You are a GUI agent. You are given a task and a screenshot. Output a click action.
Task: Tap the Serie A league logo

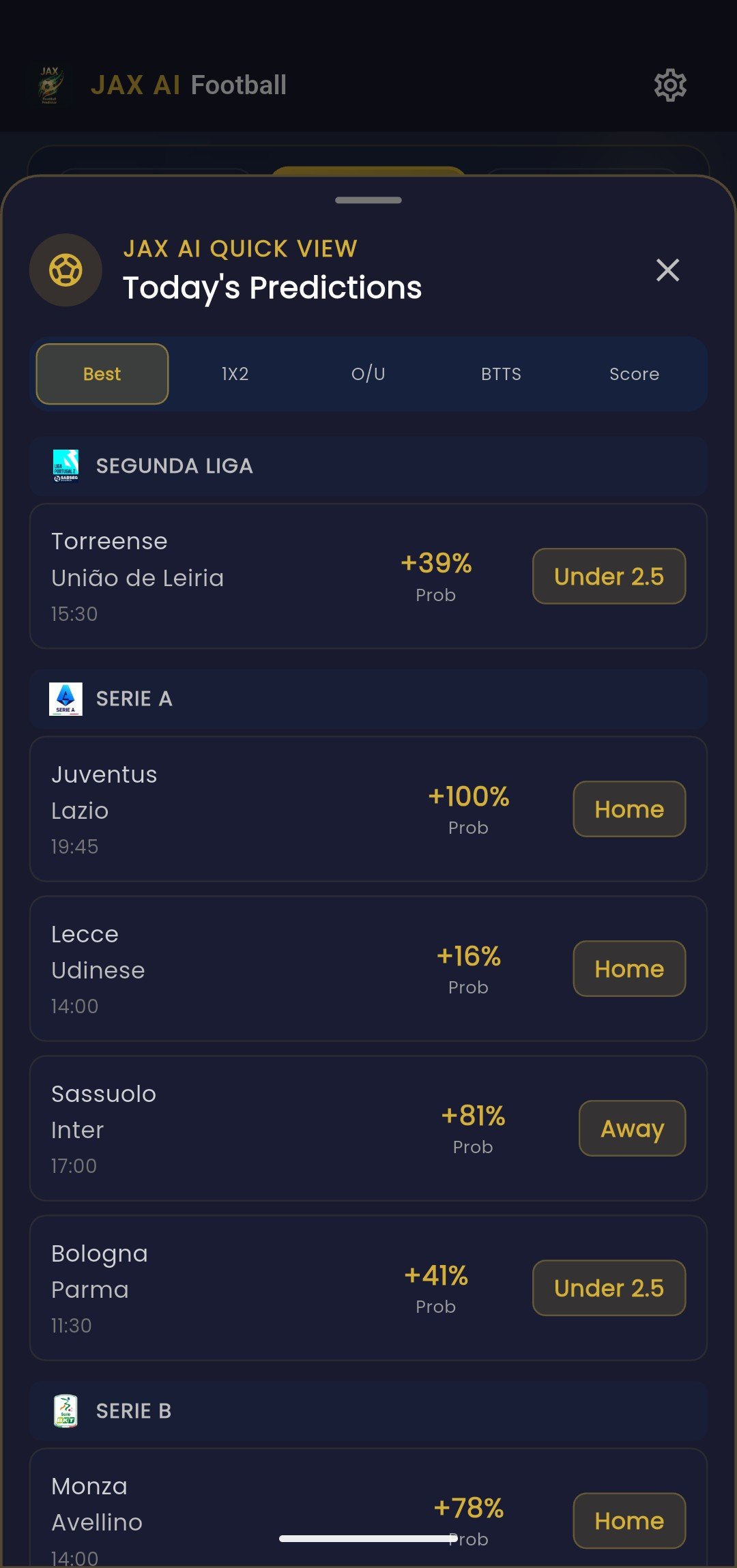click(66, 699)
